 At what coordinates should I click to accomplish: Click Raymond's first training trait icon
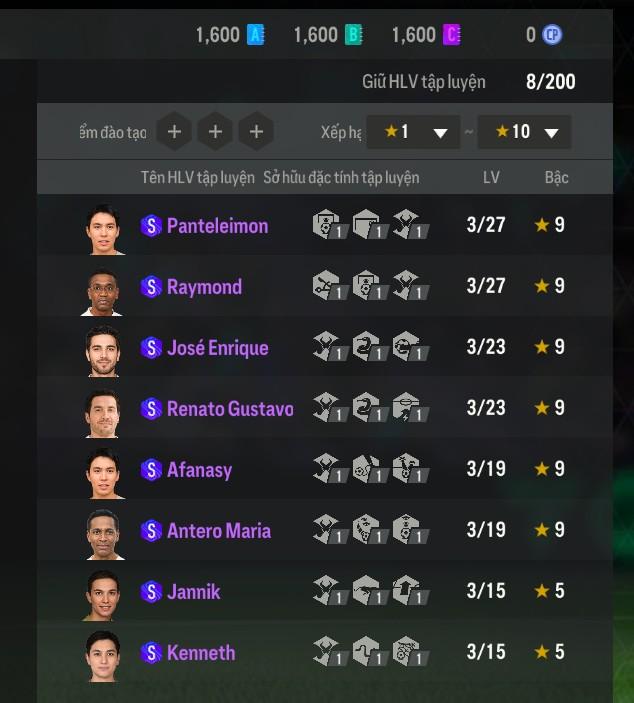330,285
